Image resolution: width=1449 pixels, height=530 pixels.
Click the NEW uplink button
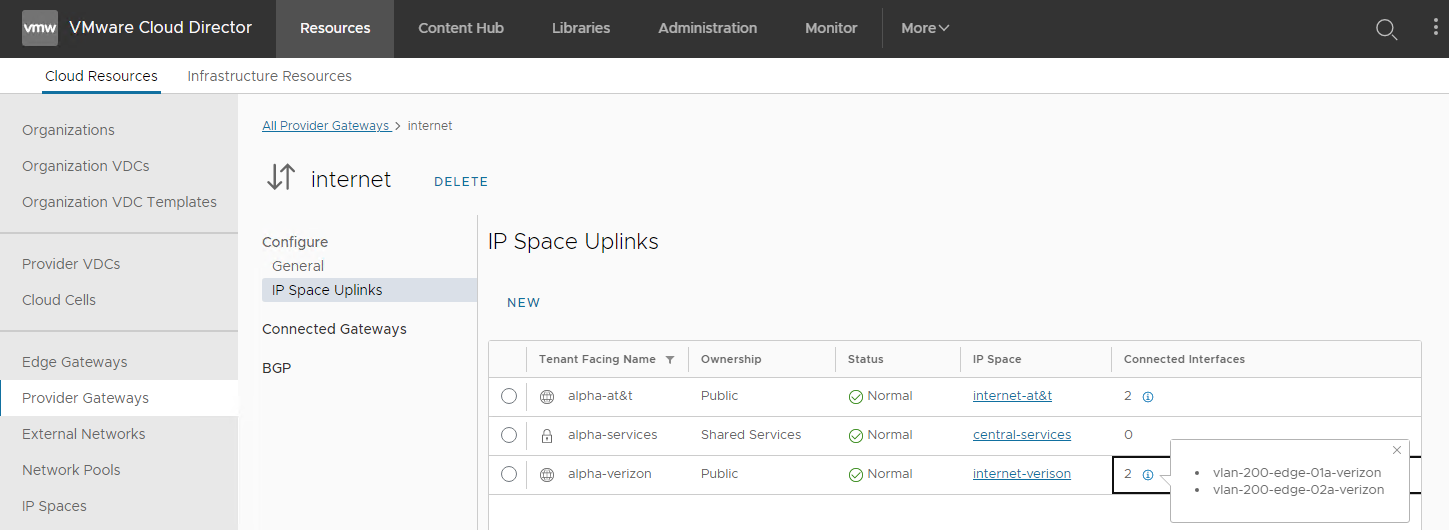pos(523,303)
